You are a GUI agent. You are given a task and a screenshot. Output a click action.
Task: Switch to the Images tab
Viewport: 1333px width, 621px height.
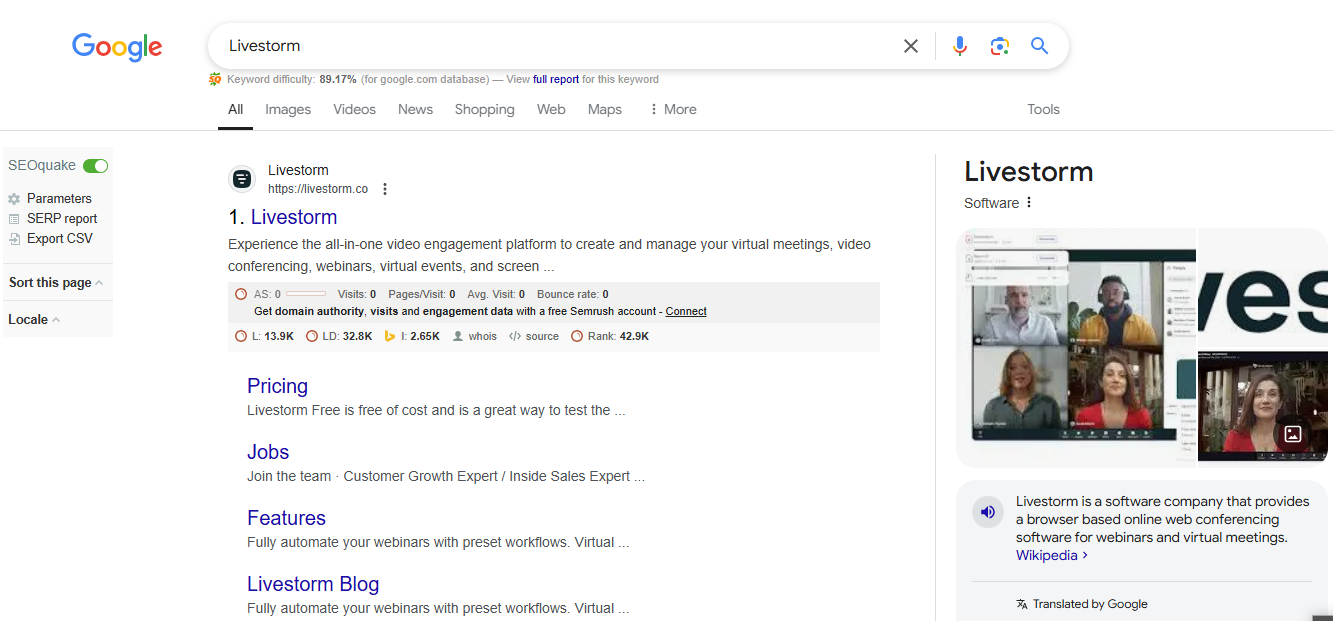(x=288, y=109)
